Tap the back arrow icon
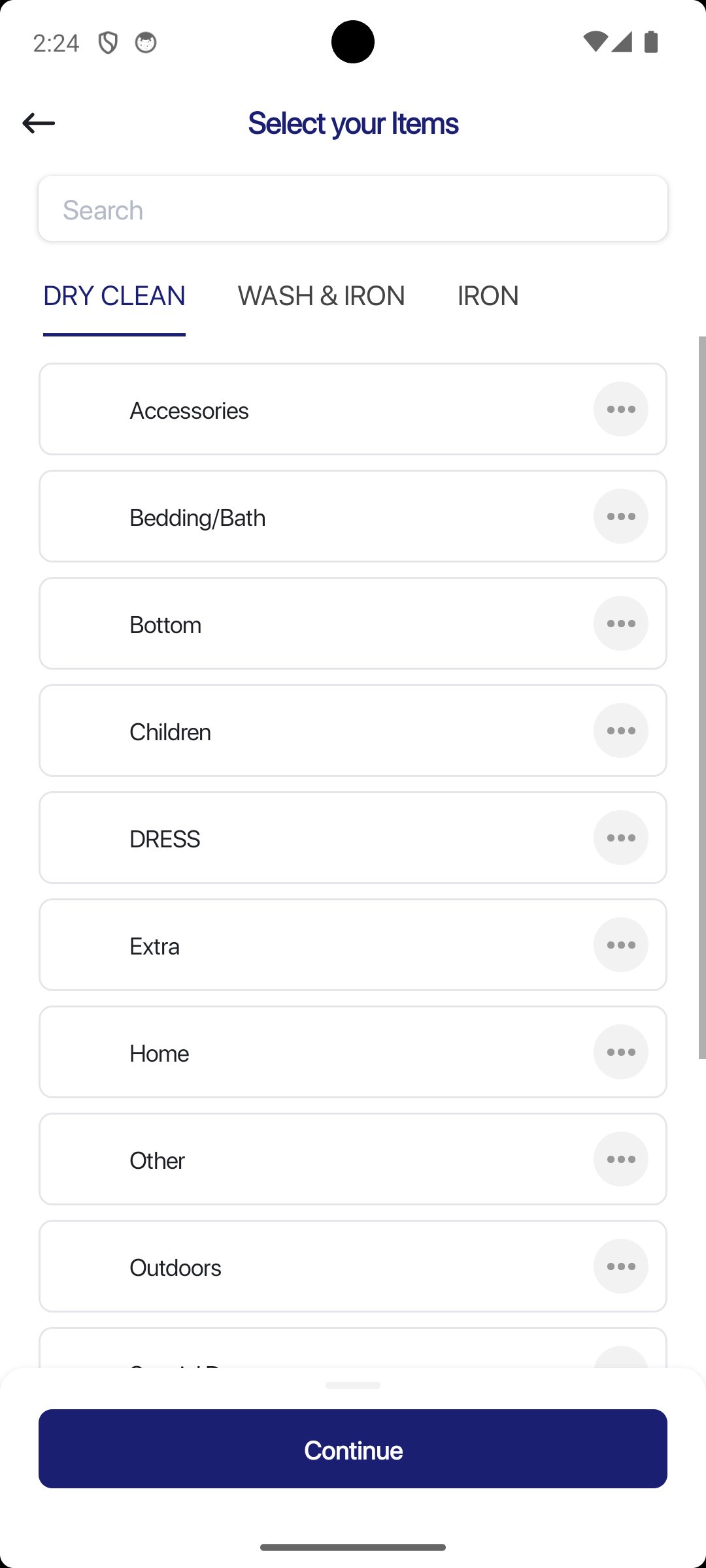The image size is (706, 1568). (x=39, y=123)
